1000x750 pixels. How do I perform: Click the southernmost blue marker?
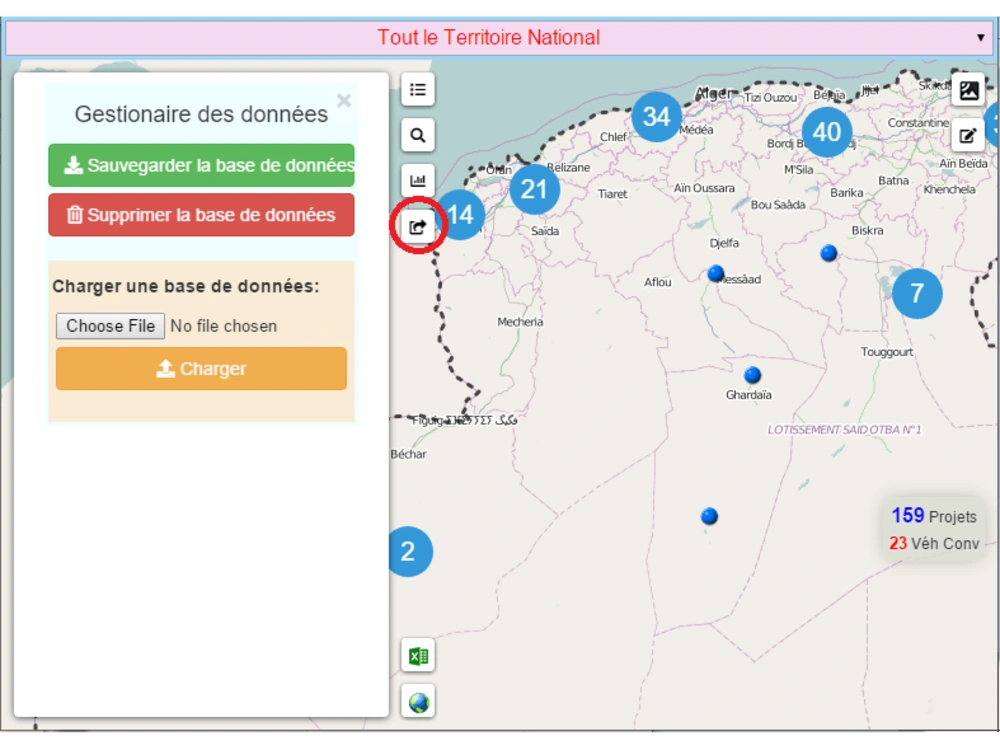[709, 516]
